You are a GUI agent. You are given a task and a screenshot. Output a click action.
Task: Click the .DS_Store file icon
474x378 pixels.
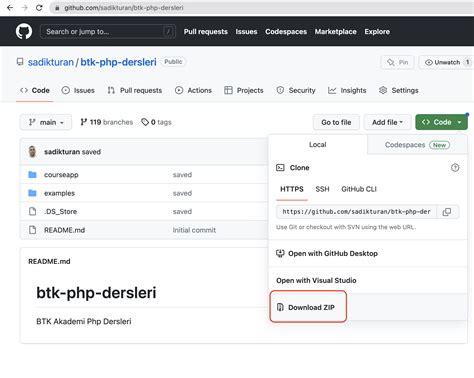32,211
